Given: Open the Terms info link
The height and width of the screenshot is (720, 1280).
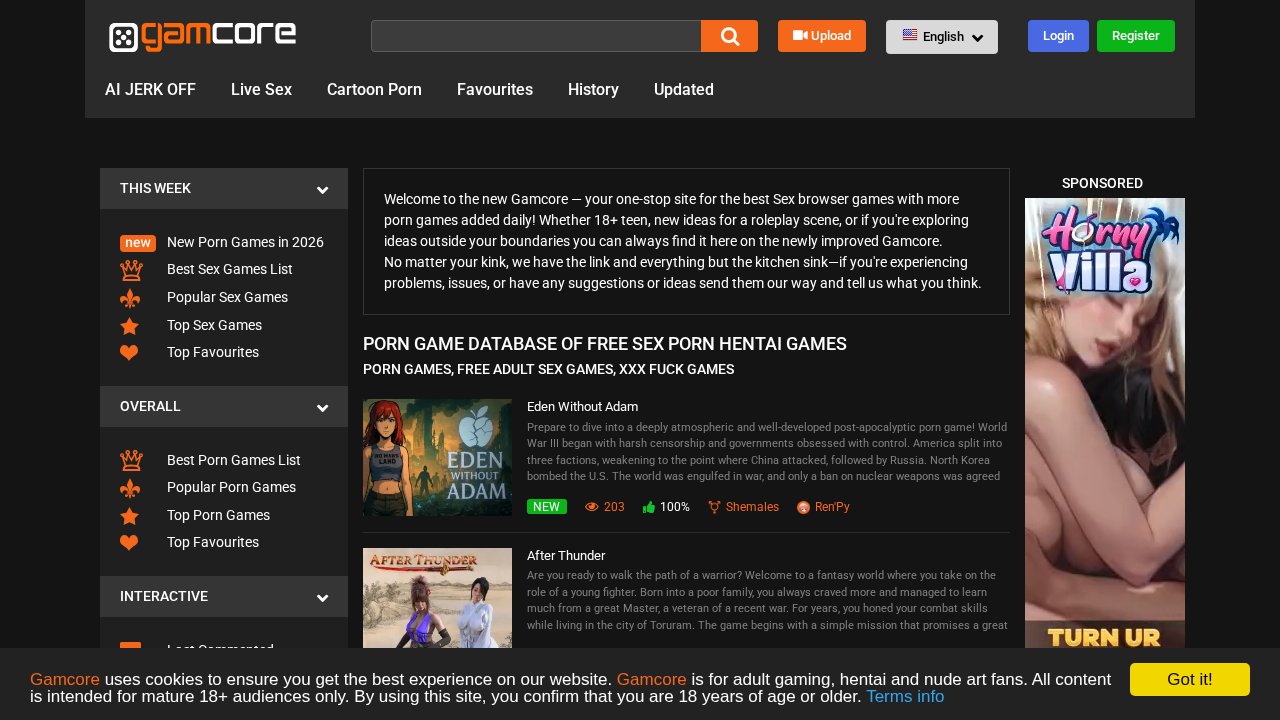Looking at the screenshot, I should [905, 697].
